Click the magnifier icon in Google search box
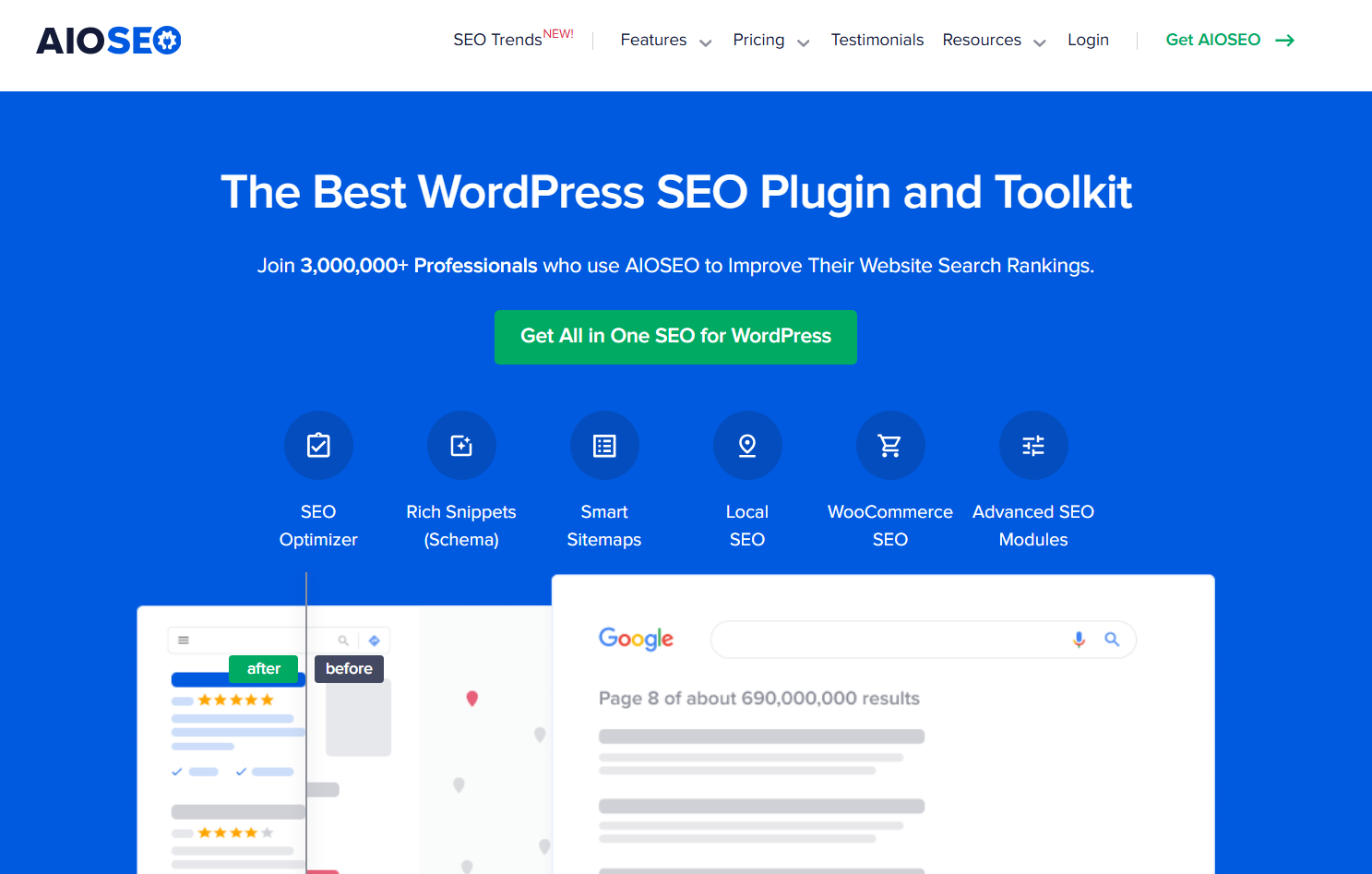 coord(1112,640)
